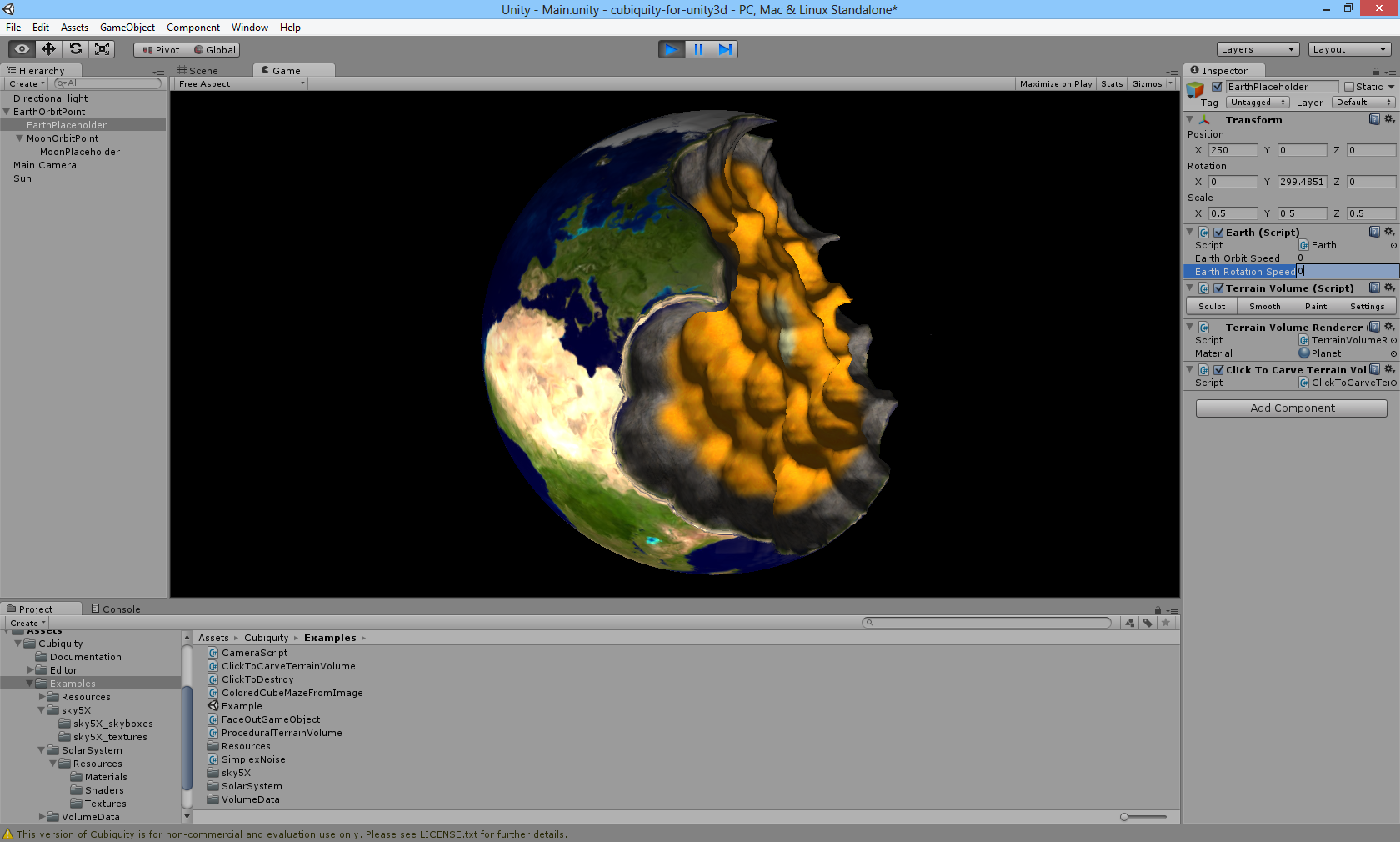Image resolution: width=1400 pixels, height=842 pixels.
Task: Switch to the Console tab
Action: [x=116, y=609]
